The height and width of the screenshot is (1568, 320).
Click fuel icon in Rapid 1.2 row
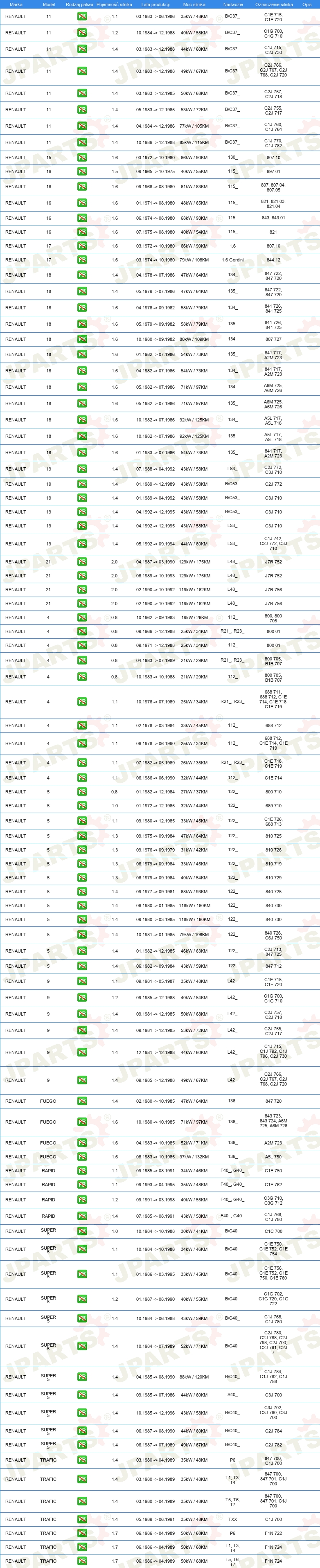click(x=81, y=1200)
